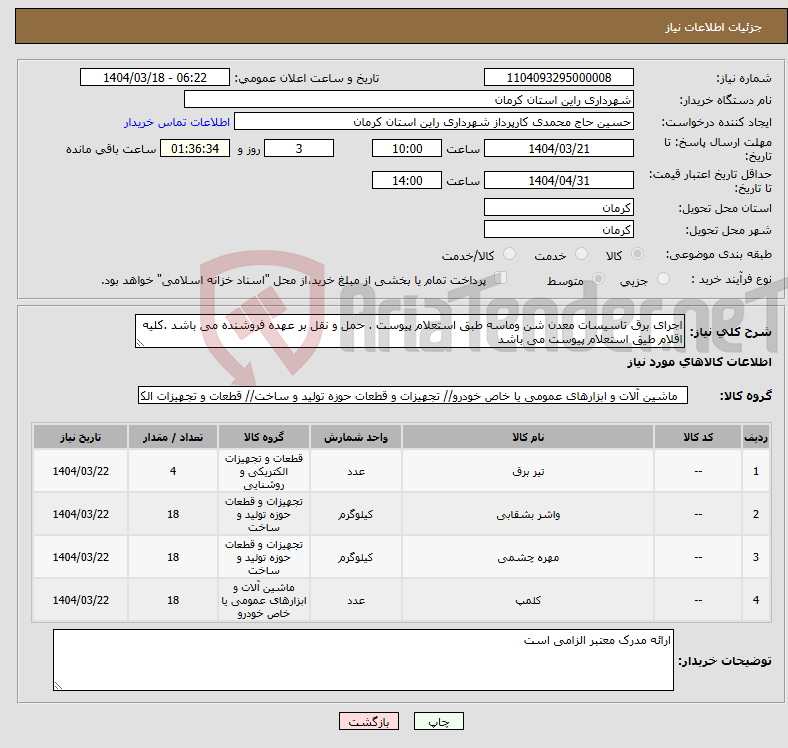Click the announcement date field 1404/03/18 - 06:22

155,78
